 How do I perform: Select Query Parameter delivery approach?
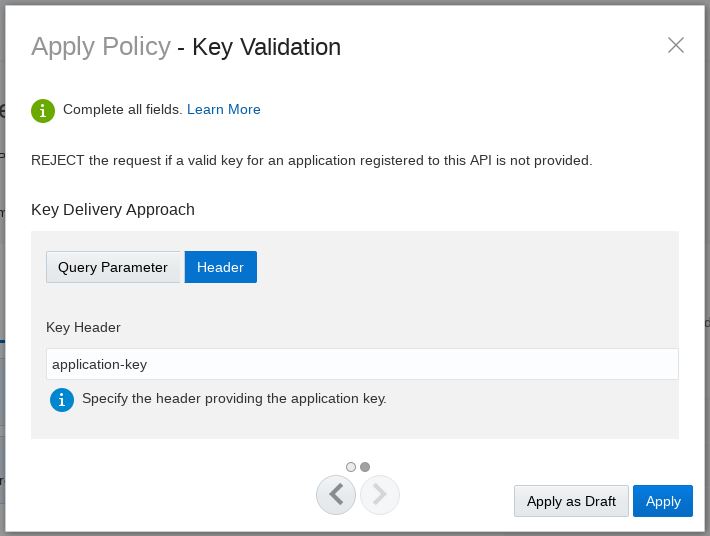pyautogui.click(x=113, y=267)
